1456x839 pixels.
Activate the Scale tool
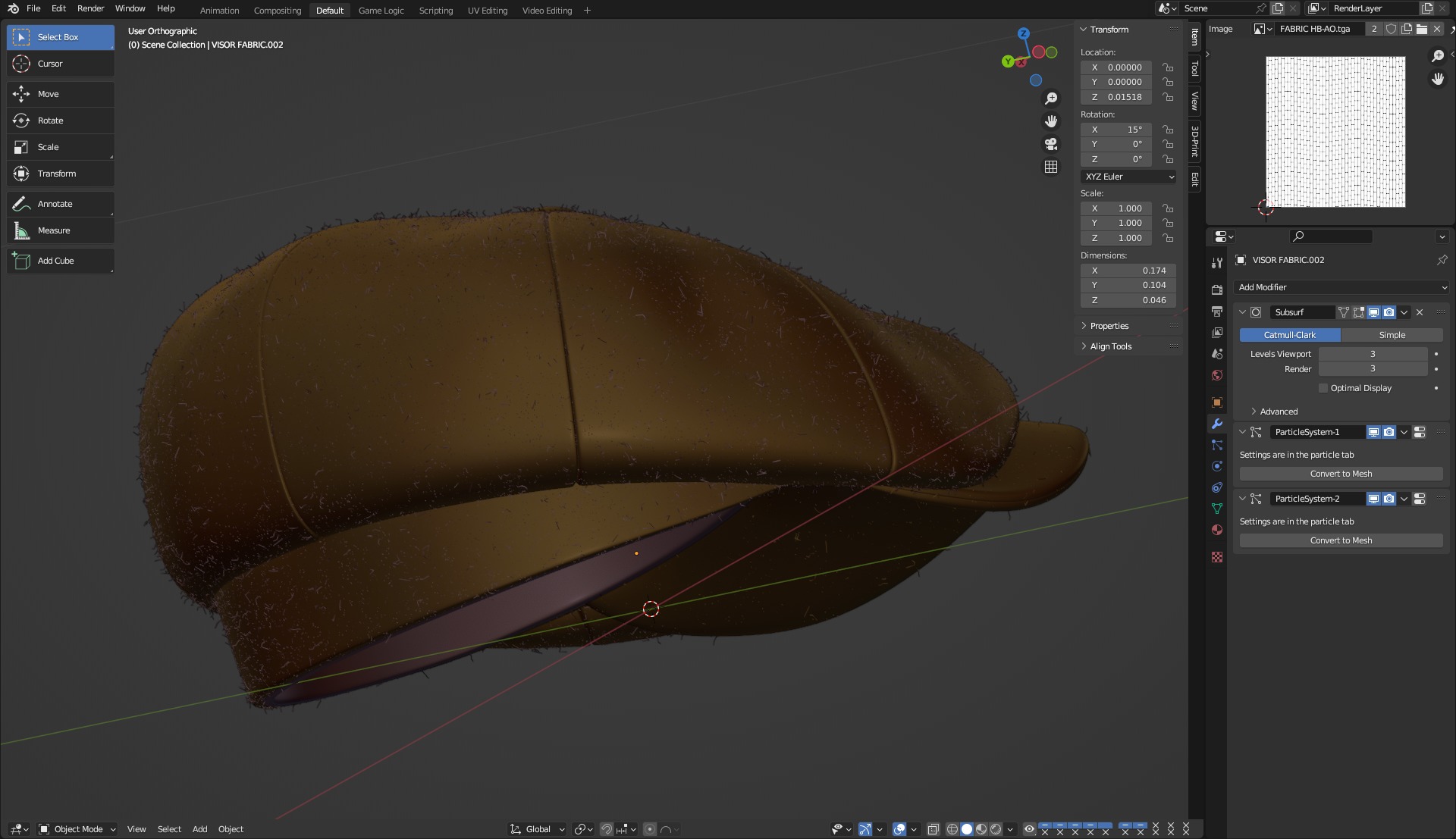(x=61, y=147)
